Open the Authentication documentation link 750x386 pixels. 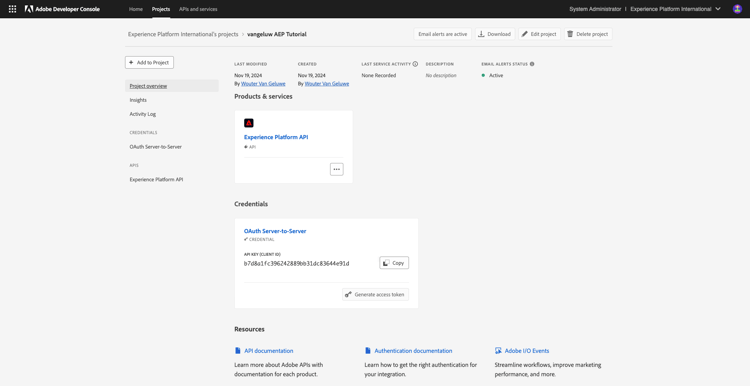tap(413, 351)
